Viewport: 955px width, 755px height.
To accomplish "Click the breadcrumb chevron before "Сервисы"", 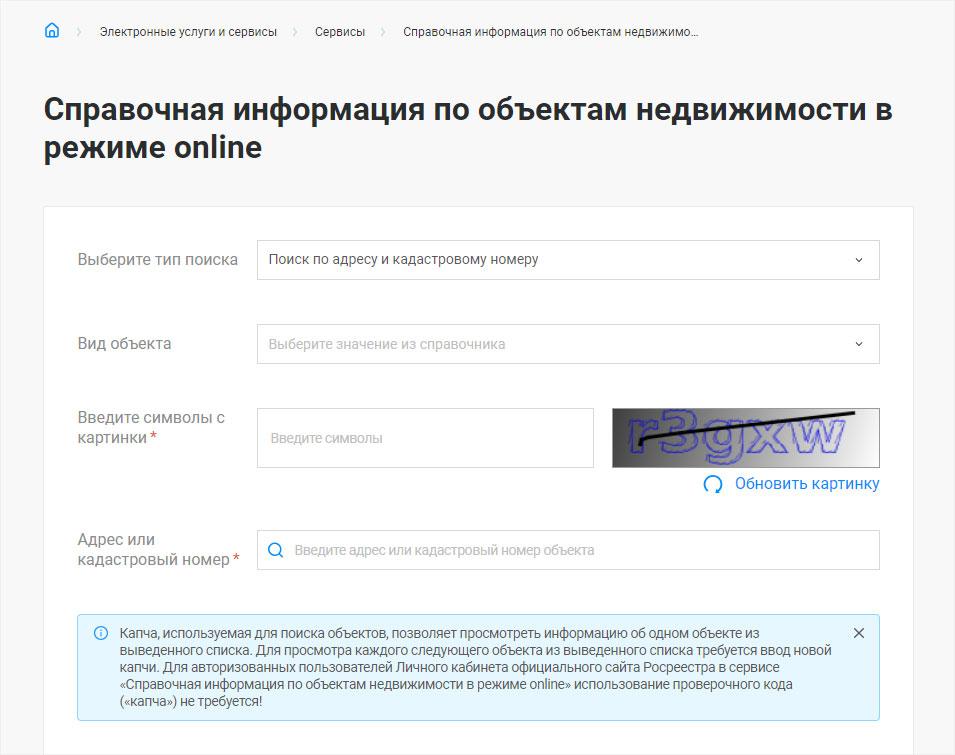I will (x=296, y=32).
